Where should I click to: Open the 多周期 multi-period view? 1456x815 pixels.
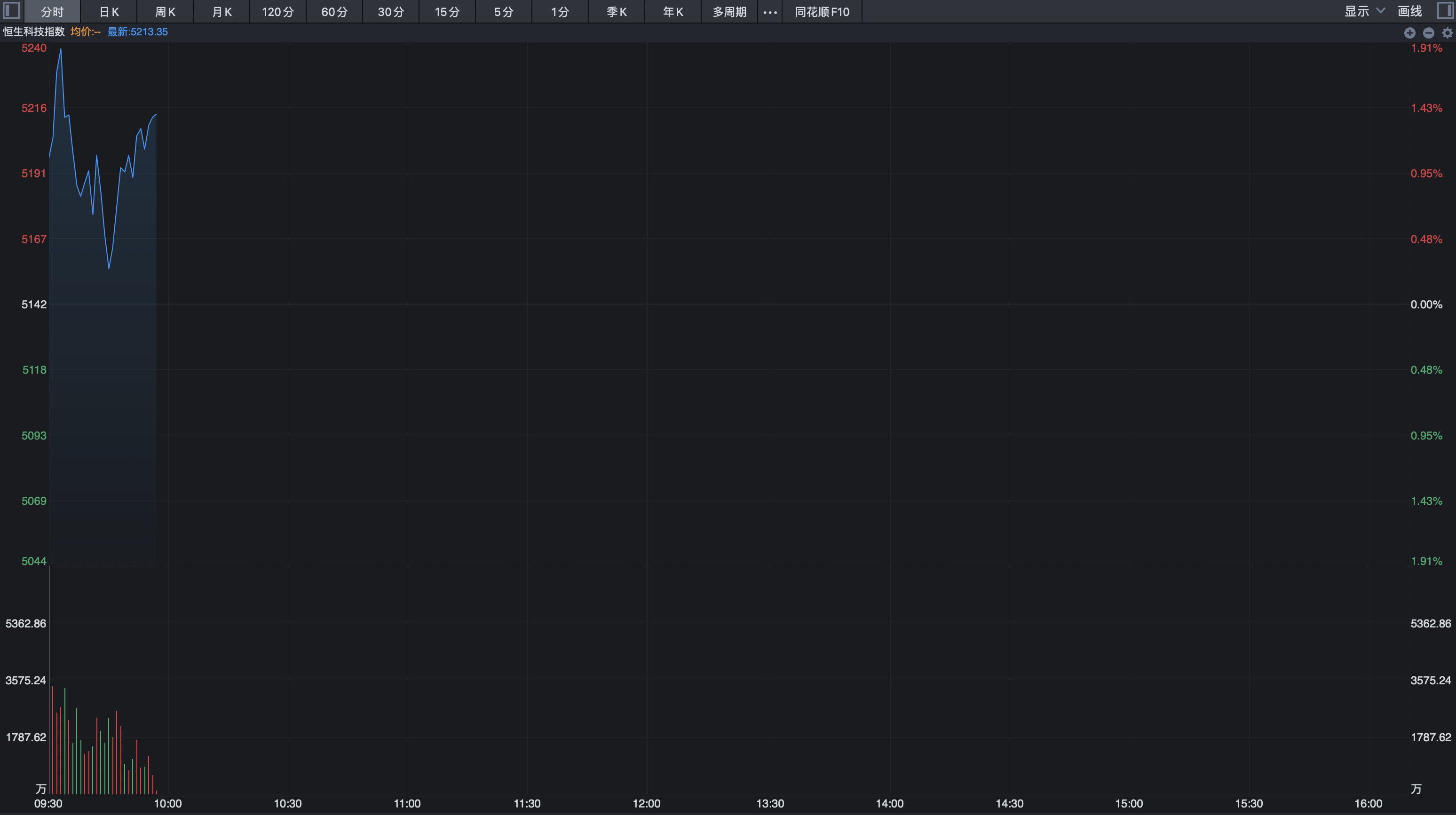729,12
